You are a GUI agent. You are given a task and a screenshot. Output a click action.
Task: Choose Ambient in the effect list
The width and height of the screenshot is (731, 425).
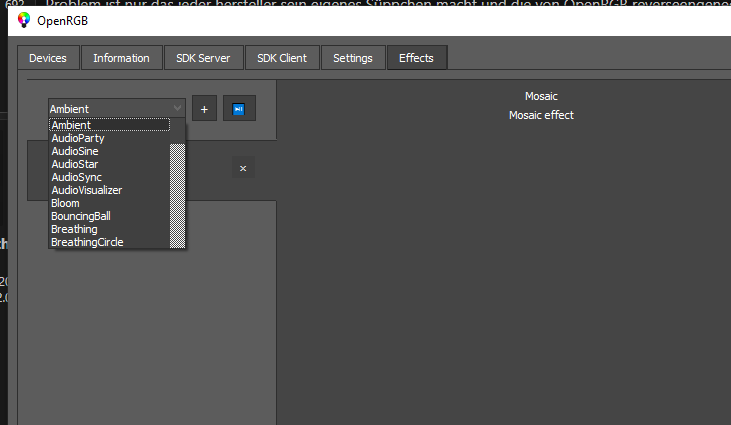tap(110, 125)
